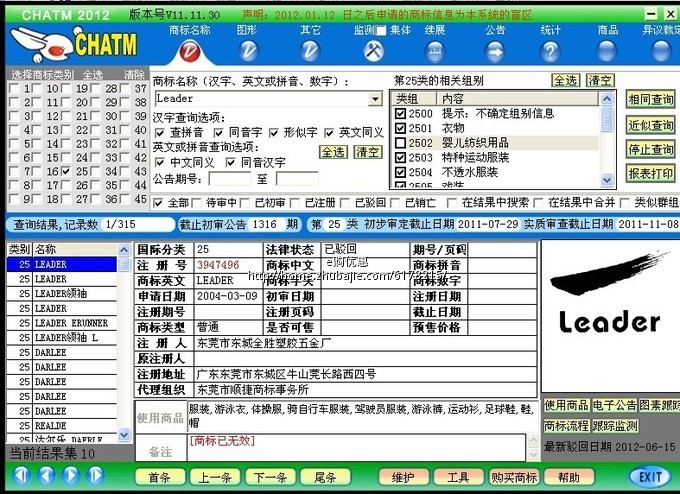Open the 续展 icon
The width and height of the screenshot is (680, 494).
(x=435, y=51)
